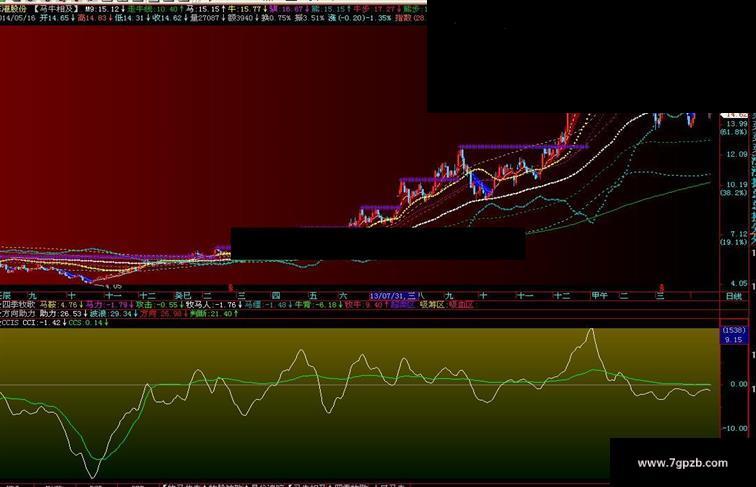Click the 4.05 price axis label
The image size is (756, 487).
click(738, 284)
